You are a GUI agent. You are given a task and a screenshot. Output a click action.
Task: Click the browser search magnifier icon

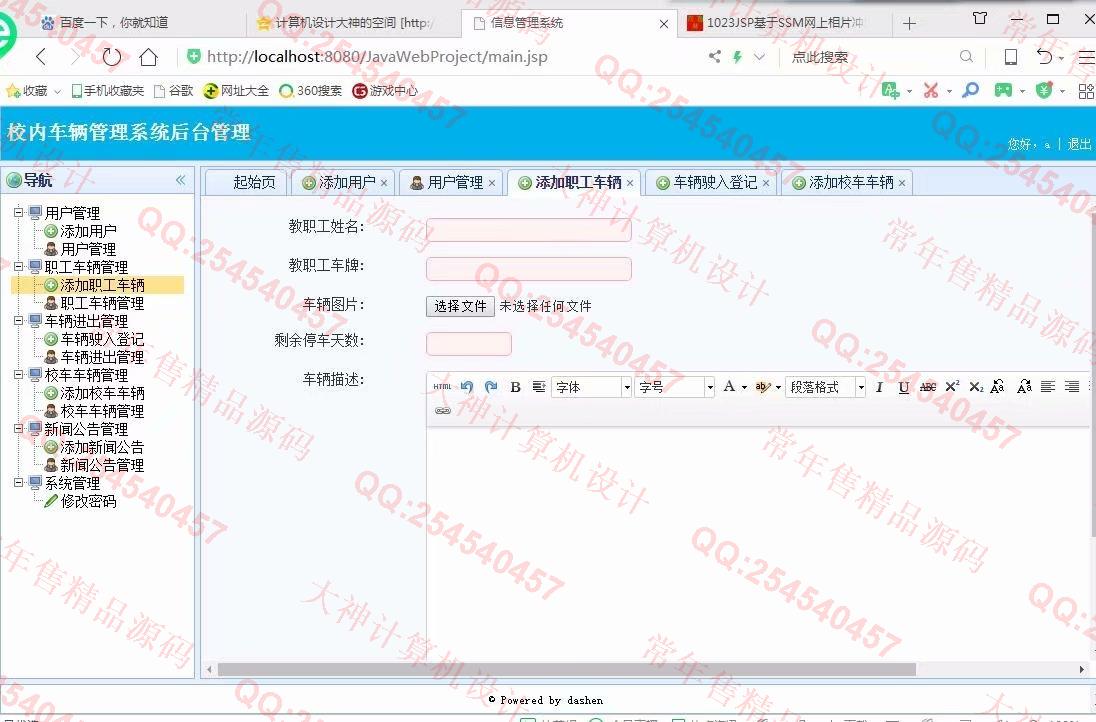tap(966, 57)
